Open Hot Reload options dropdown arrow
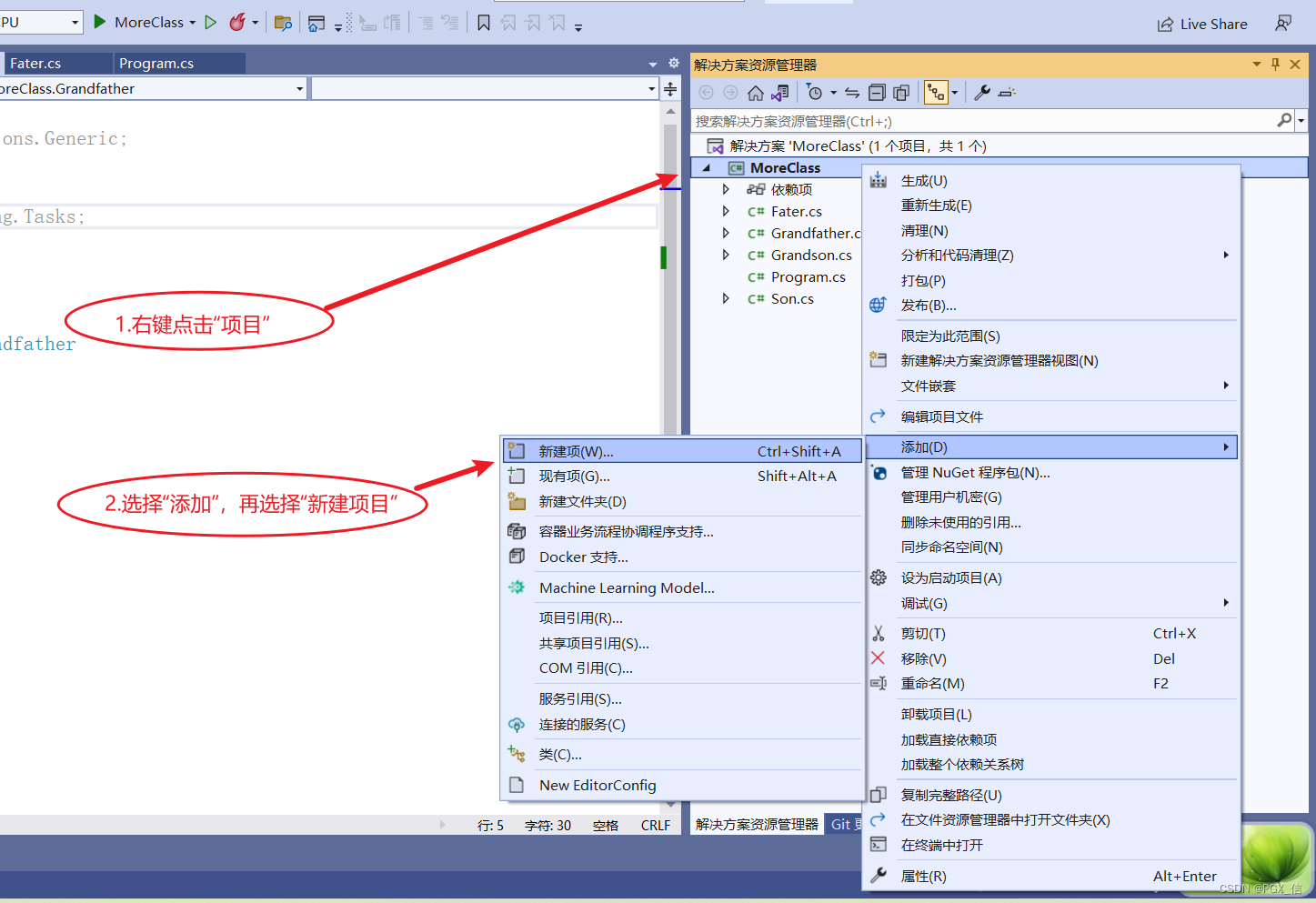 click(255, 23)
